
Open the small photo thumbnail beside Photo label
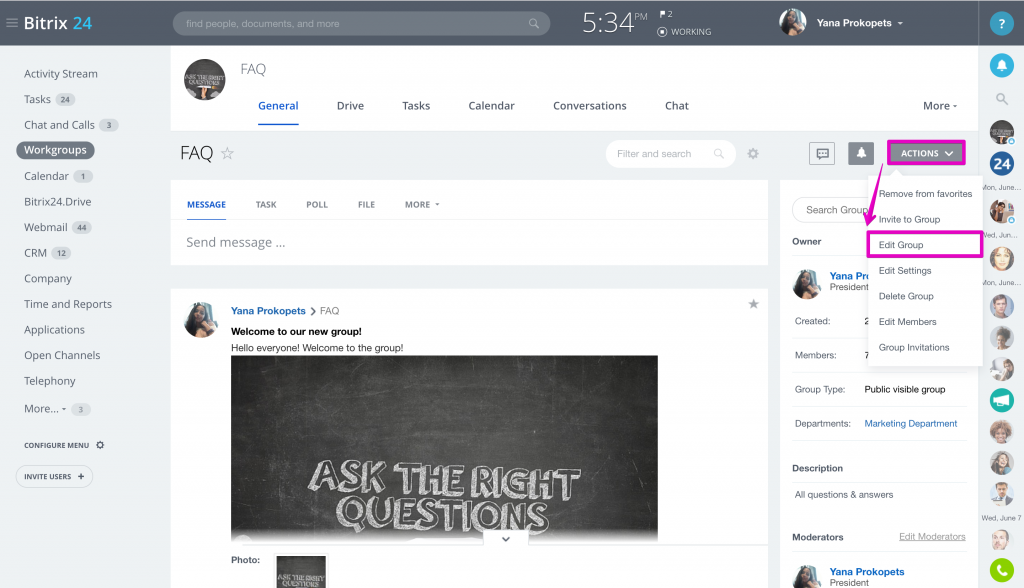300,571
